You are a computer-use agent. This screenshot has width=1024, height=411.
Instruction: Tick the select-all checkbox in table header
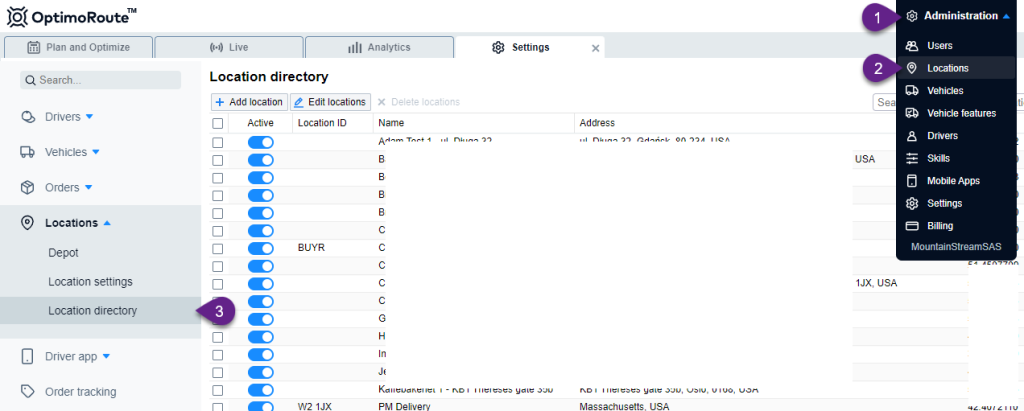[x=217, y=123]
